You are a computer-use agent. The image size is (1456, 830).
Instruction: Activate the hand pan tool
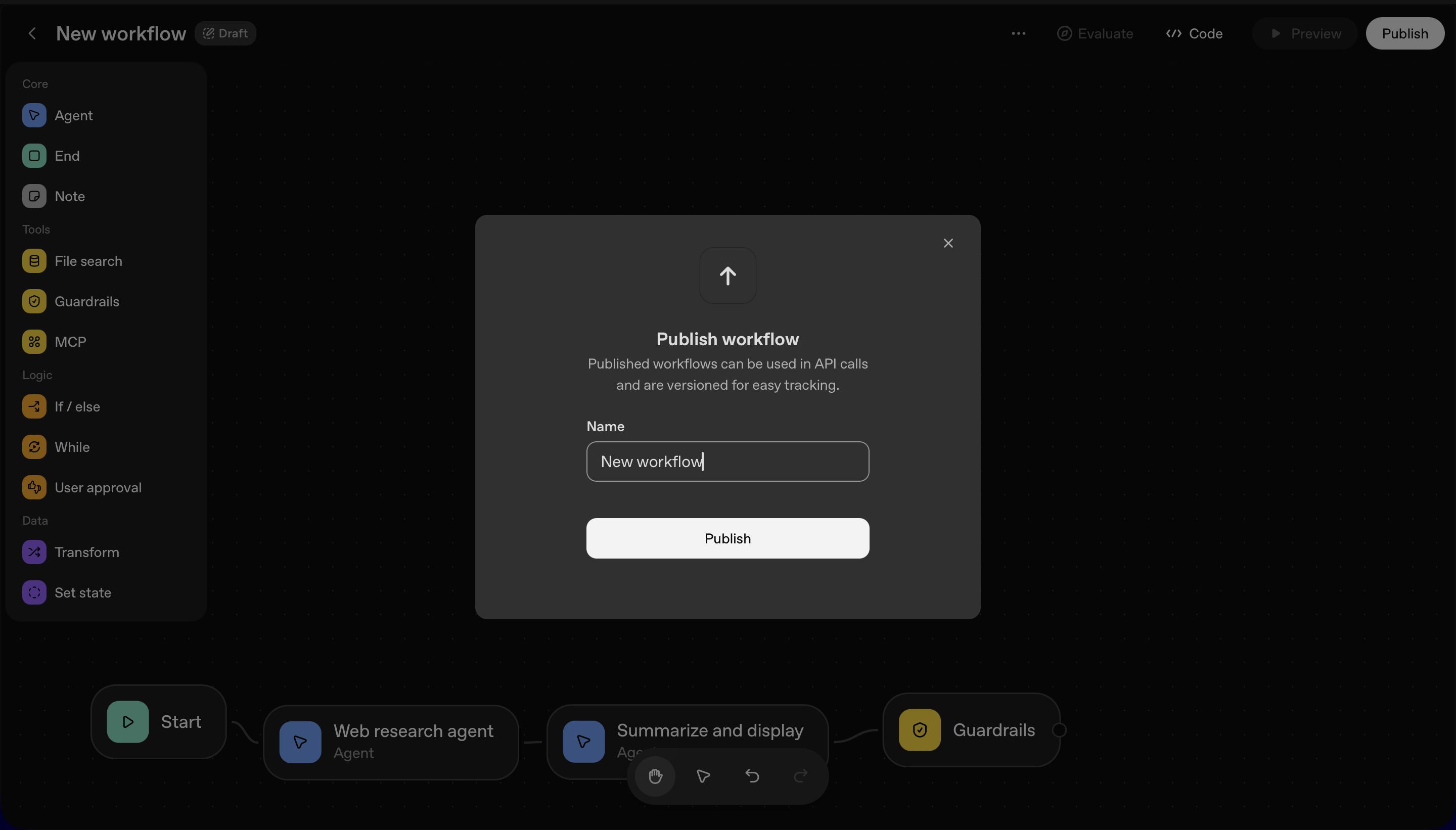coord(655,776)
